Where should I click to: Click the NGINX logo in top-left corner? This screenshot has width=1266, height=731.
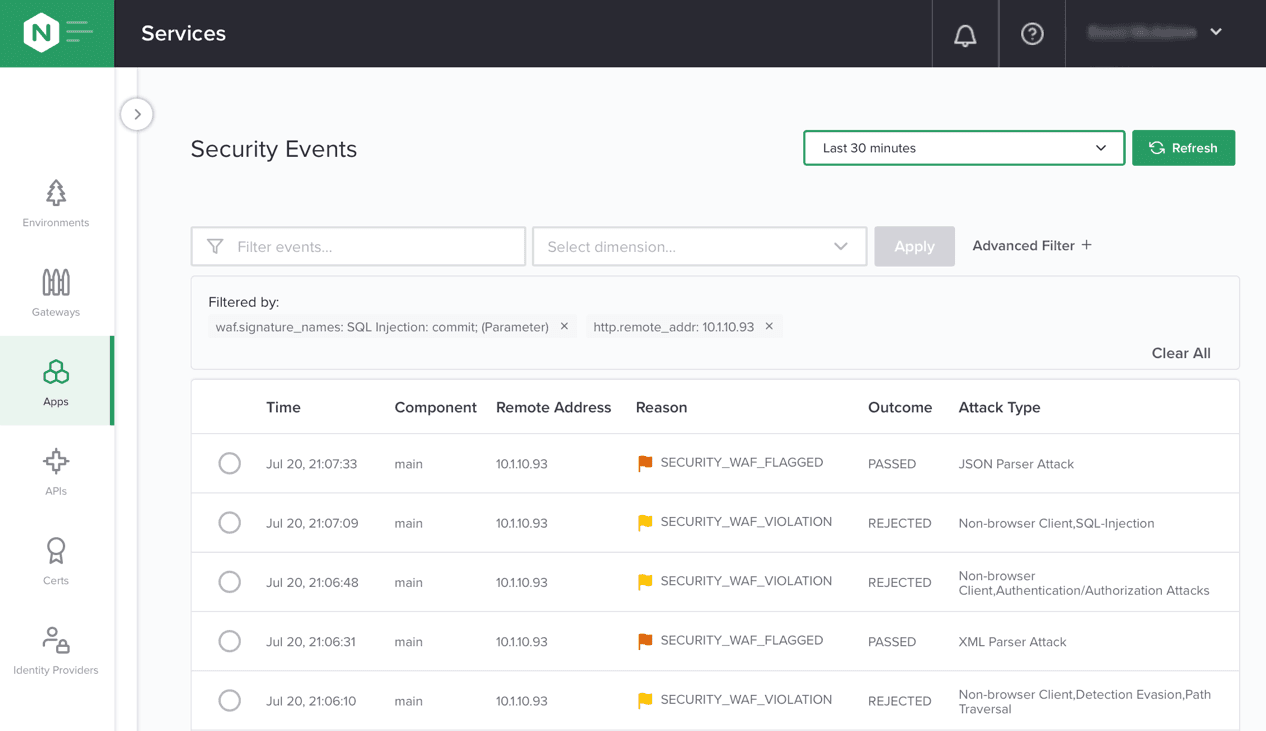41,33
